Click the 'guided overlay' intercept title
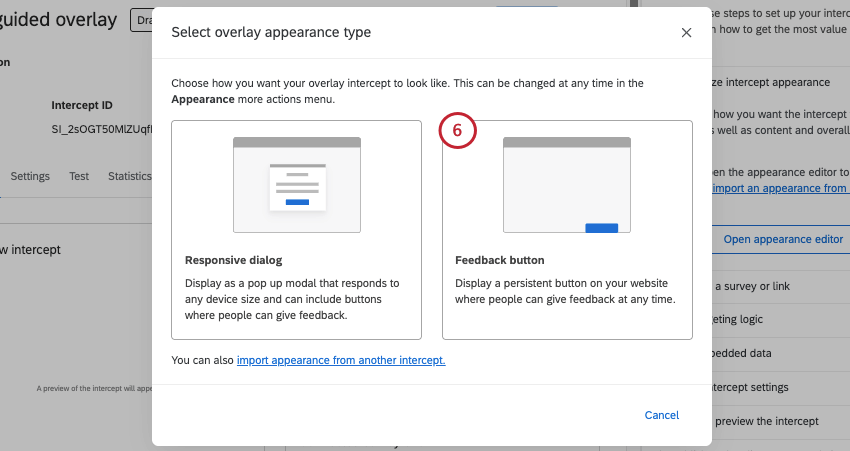This screenshot has height=451, width=850. (x=60, y=20)
